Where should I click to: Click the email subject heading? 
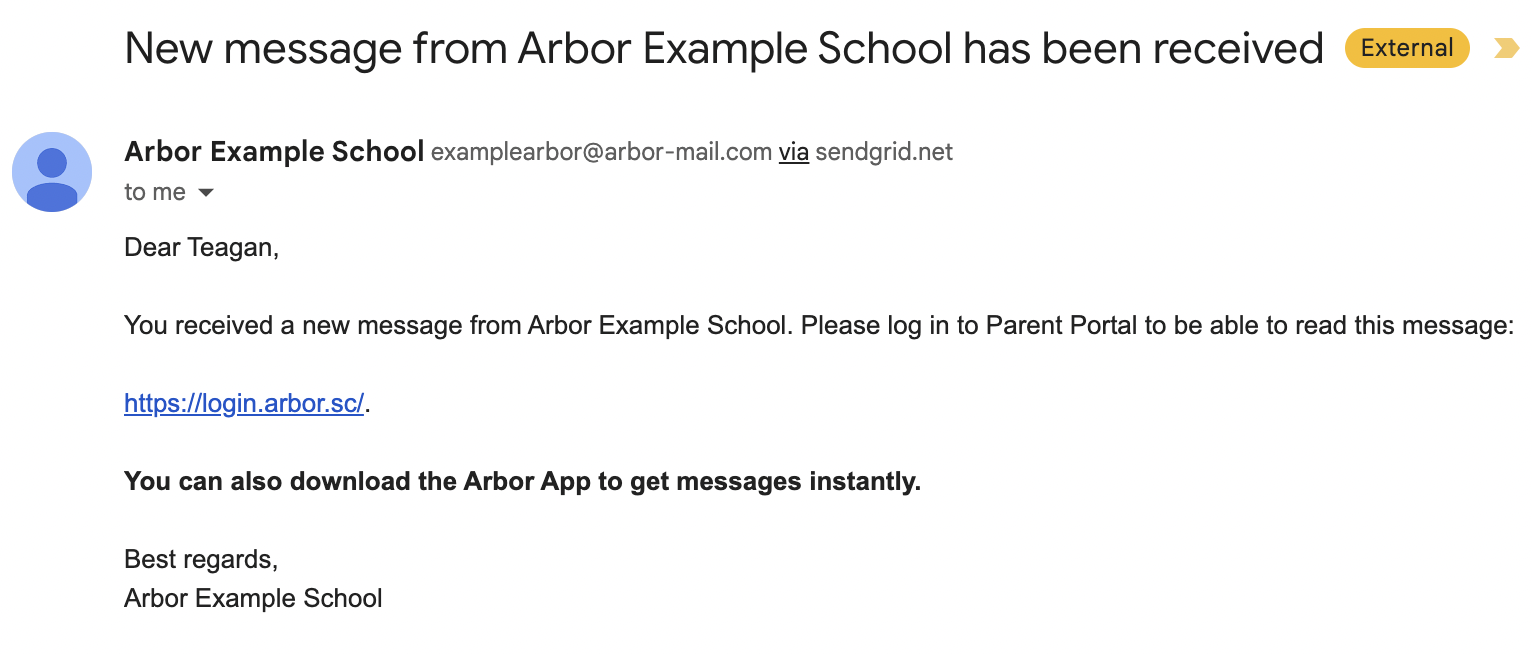(723, 48)
